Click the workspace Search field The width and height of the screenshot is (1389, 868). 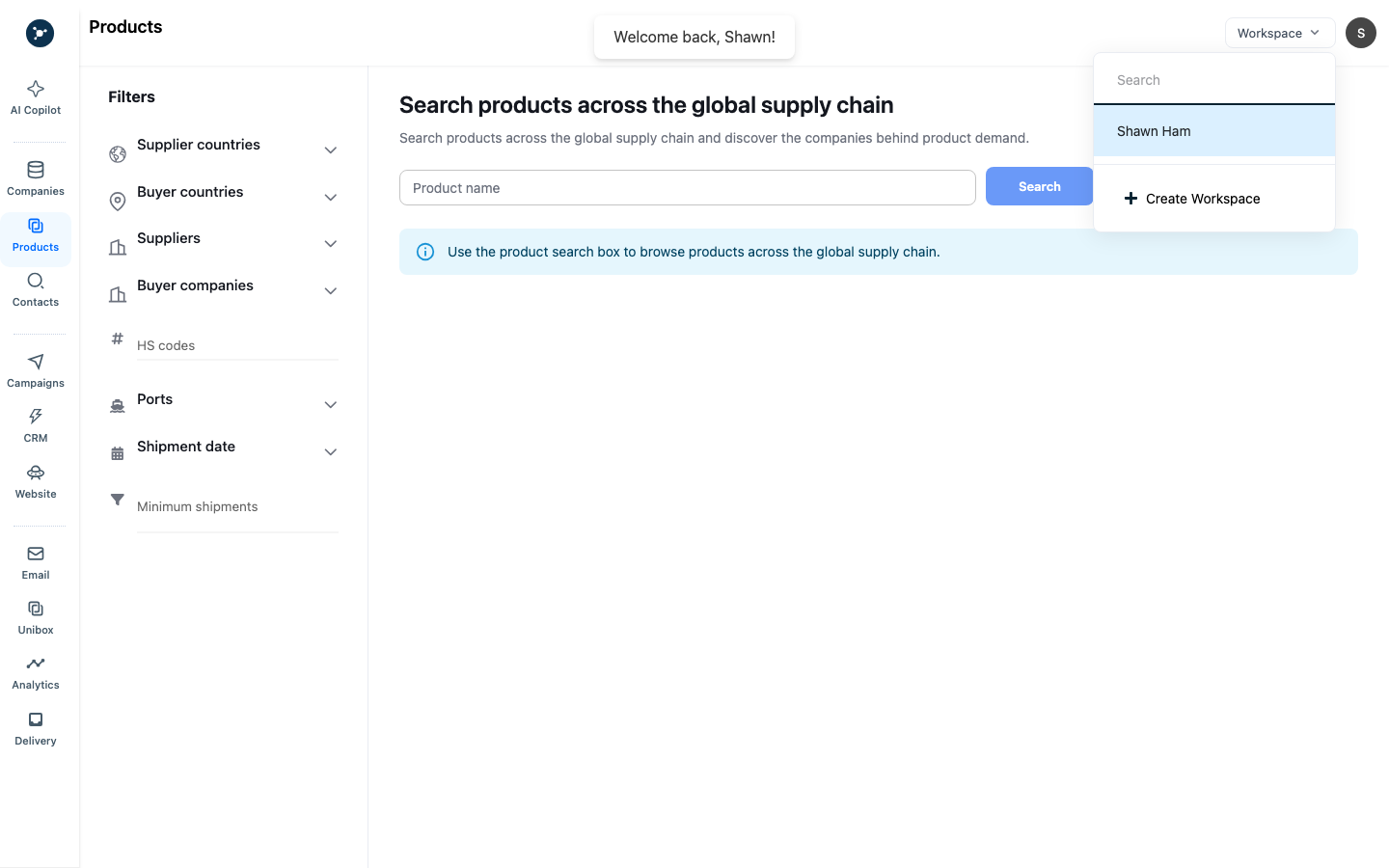coord(1214,80)
